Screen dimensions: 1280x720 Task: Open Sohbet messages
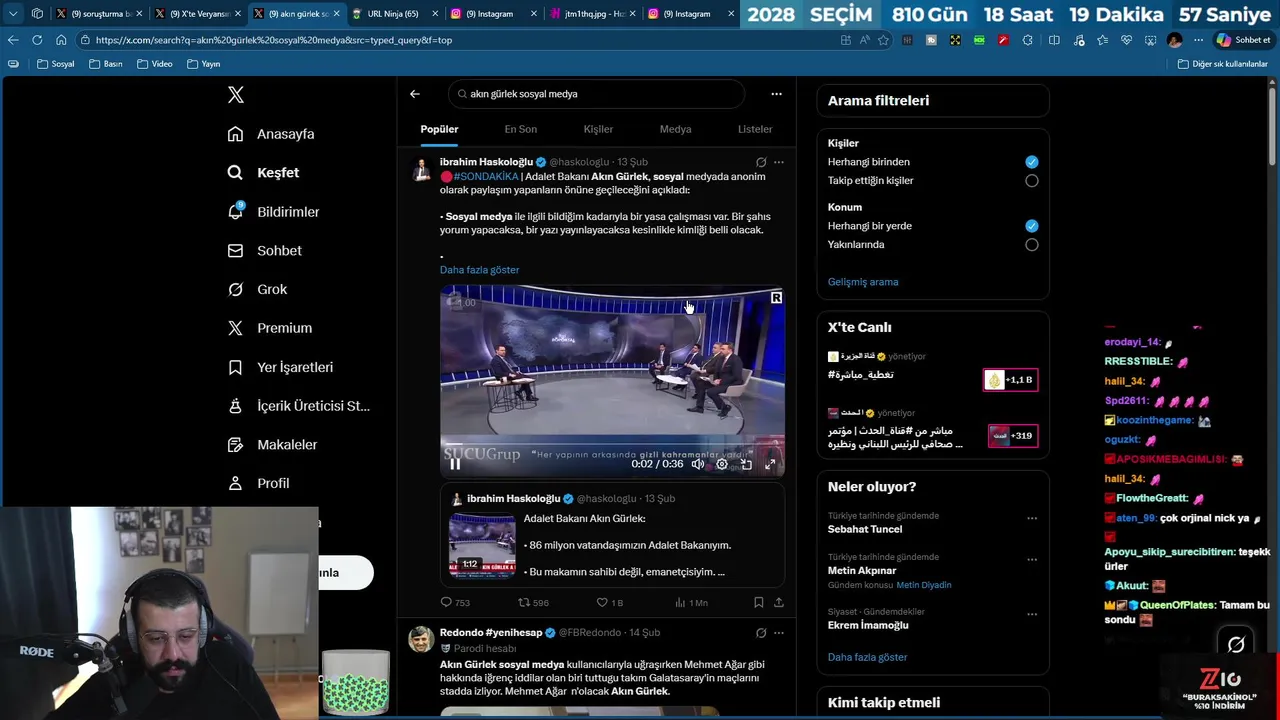click(264, 251)
